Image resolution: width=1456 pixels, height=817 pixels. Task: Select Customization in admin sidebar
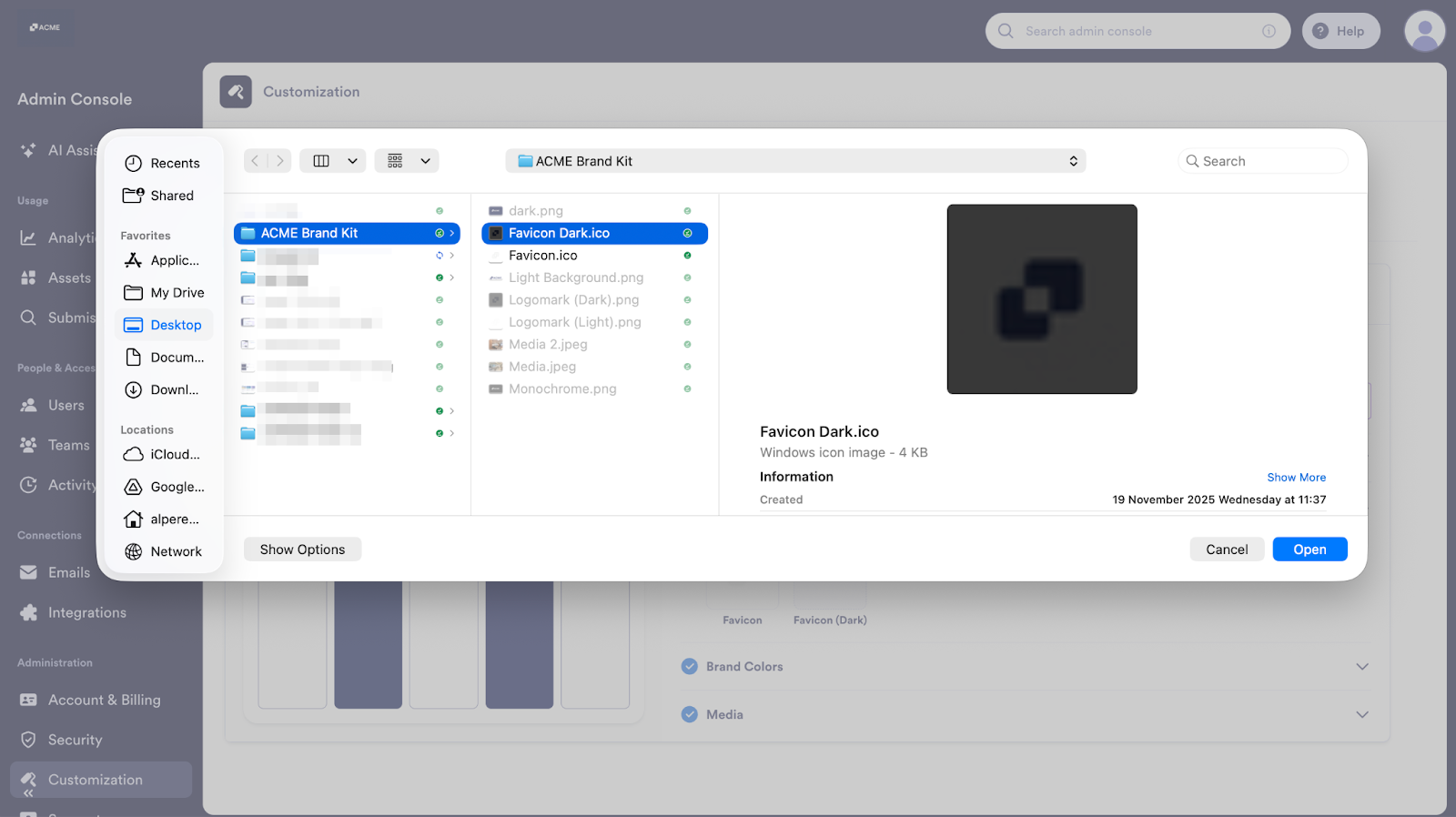(100, 780)
